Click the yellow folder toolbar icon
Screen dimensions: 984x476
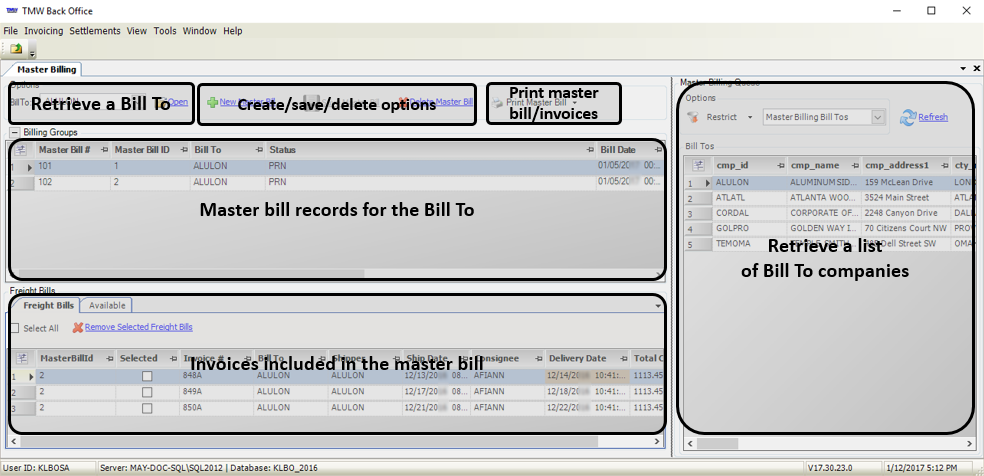(x=16, y=48)
